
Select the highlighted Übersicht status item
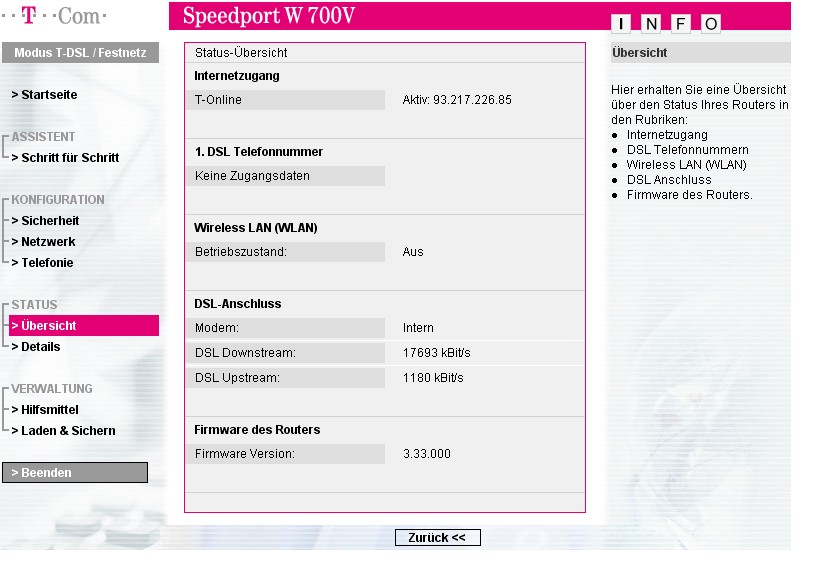pos(84,326)
